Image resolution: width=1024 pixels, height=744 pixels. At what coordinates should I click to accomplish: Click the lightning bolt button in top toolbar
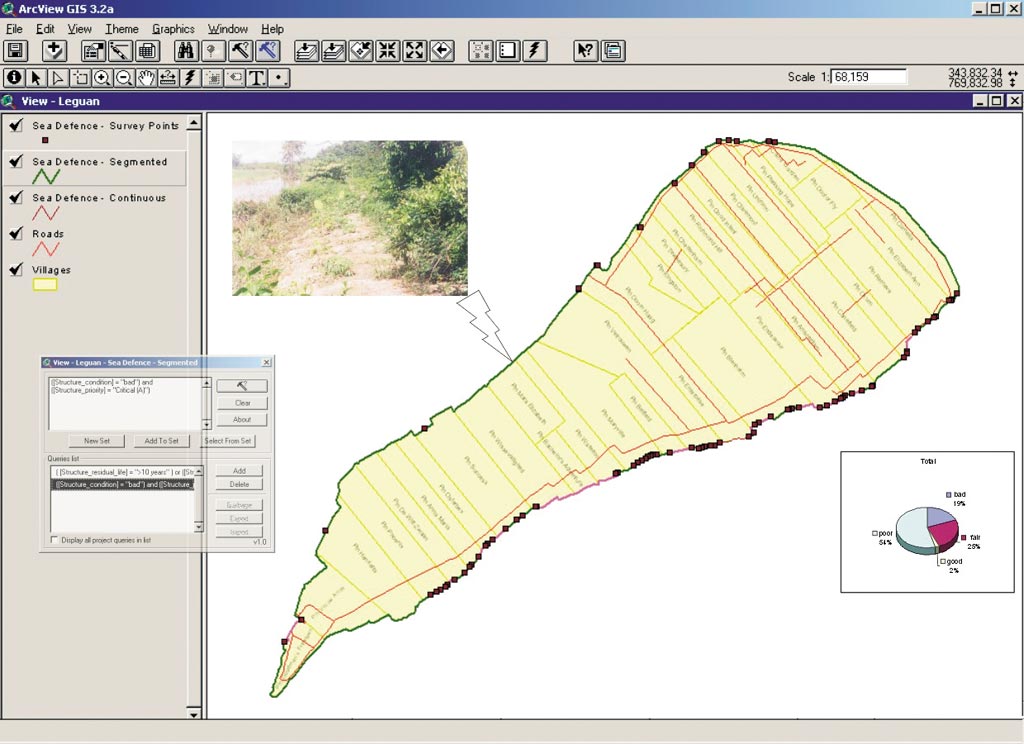point(535,50)
